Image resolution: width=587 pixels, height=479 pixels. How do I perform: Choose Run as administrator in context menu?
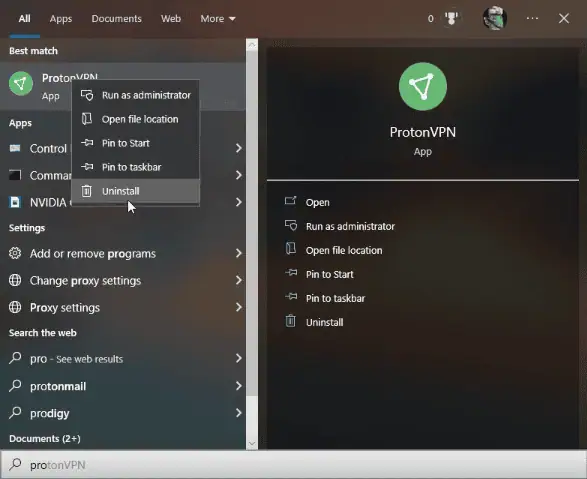(136, 95)
